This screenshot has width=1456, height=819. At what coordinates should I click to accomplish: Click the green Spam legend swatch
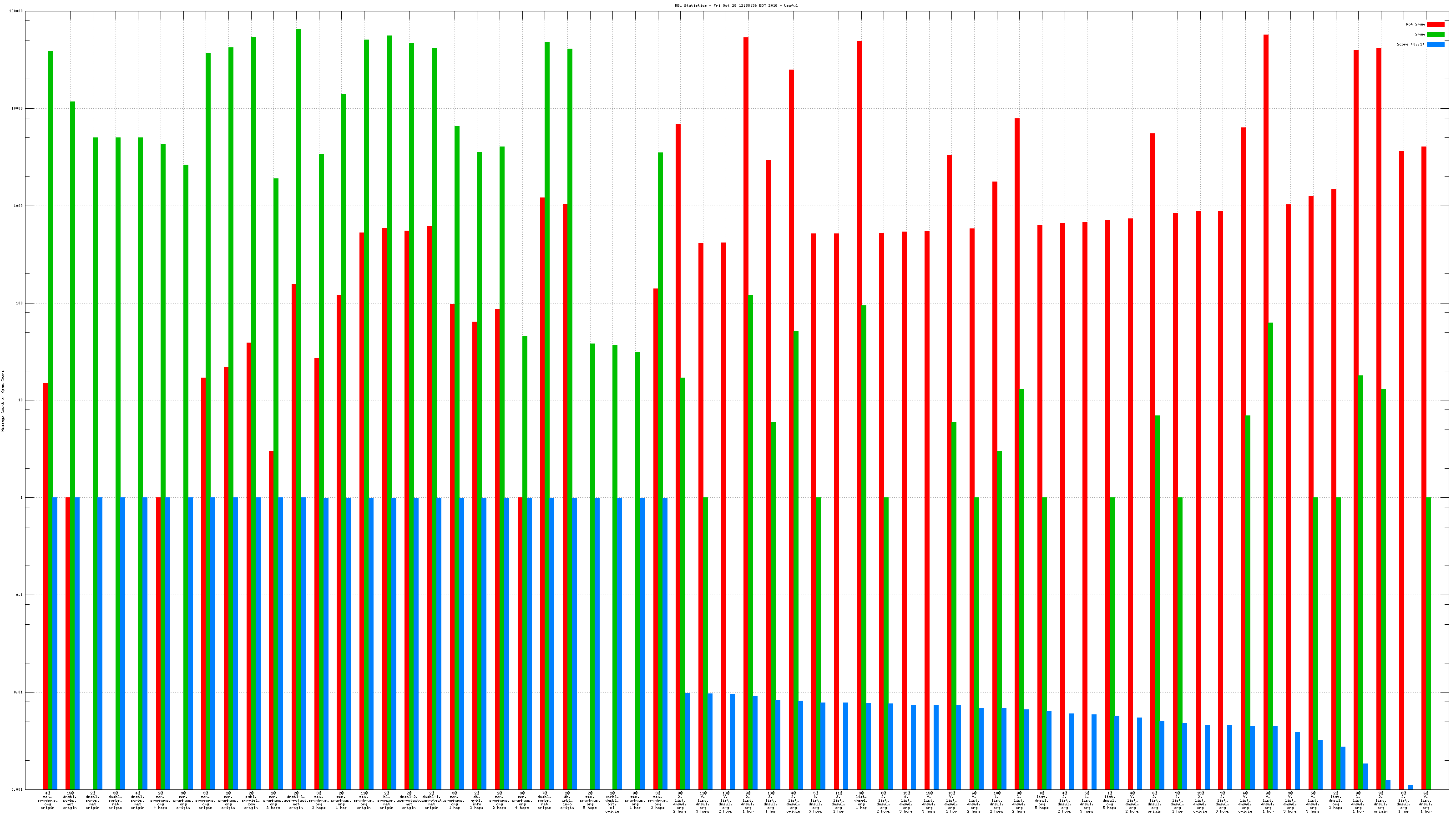pyautogui.click(x=1435, y=35)
